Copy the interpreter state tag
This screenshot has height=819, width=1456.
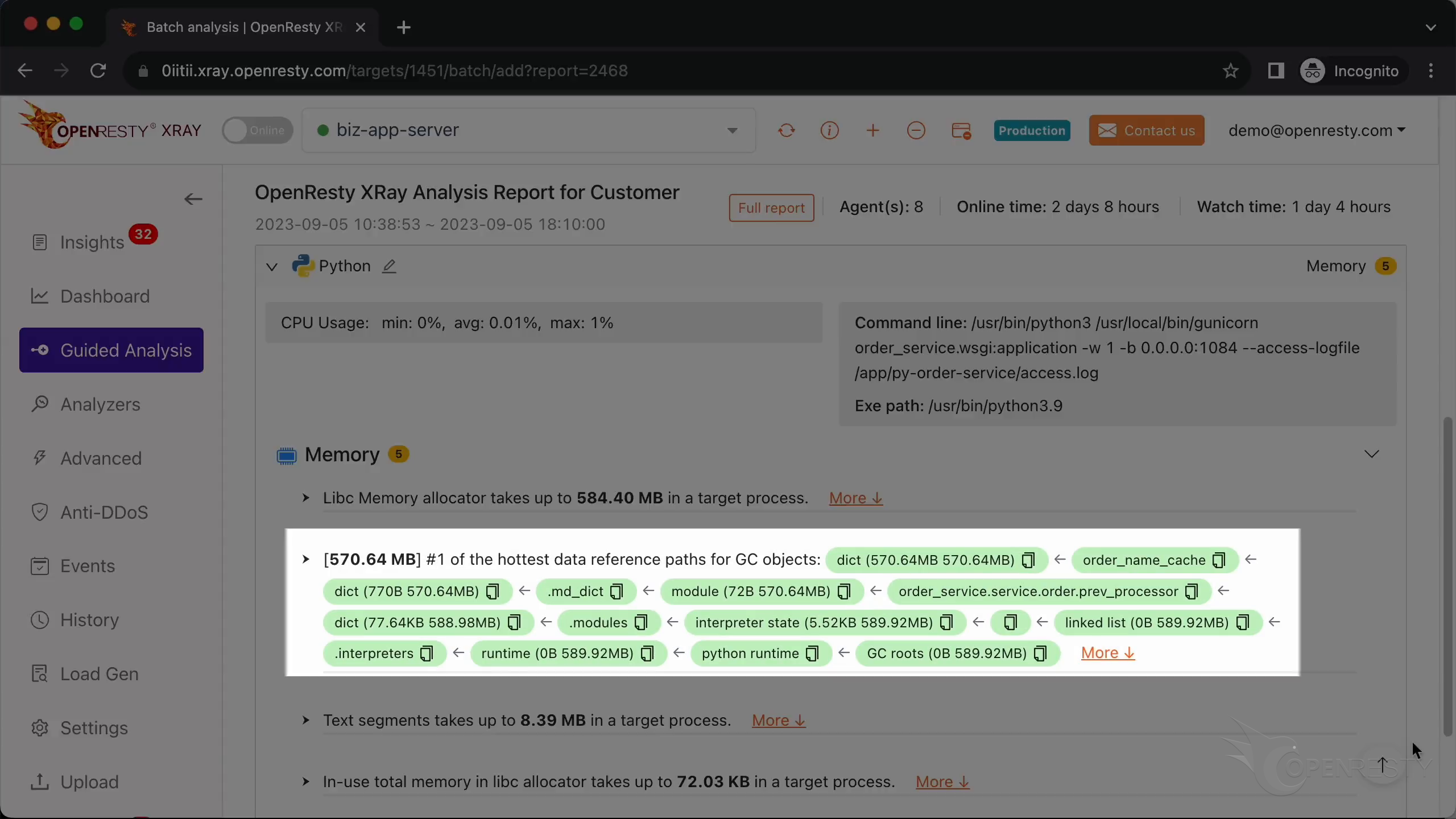(x=946, y=623)
